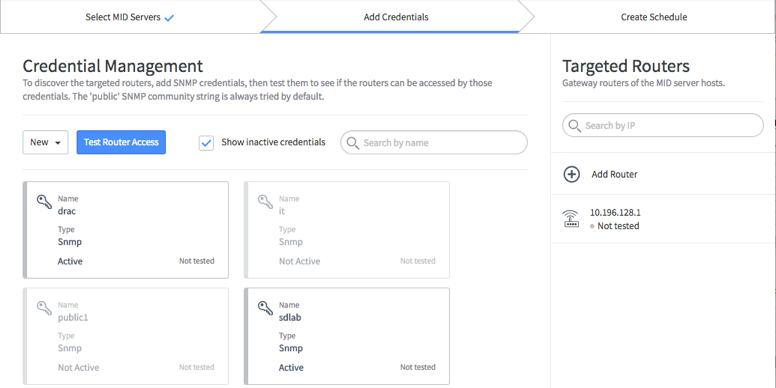The image size is (776, 388).
Task: Click the Add Router label
Action: click(x=614, y=174)
